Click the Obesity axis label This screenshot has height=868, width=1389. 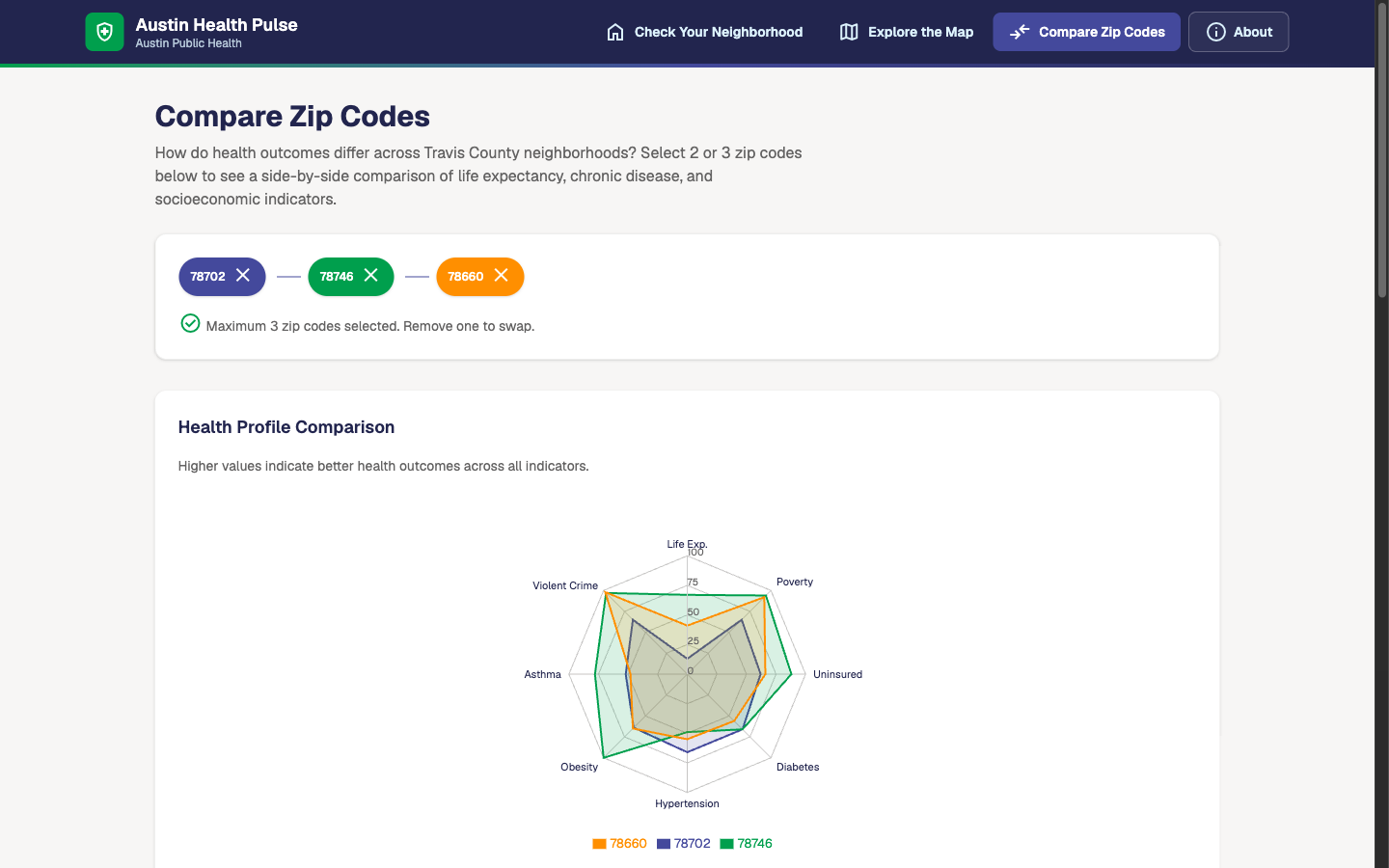(580, 767)
